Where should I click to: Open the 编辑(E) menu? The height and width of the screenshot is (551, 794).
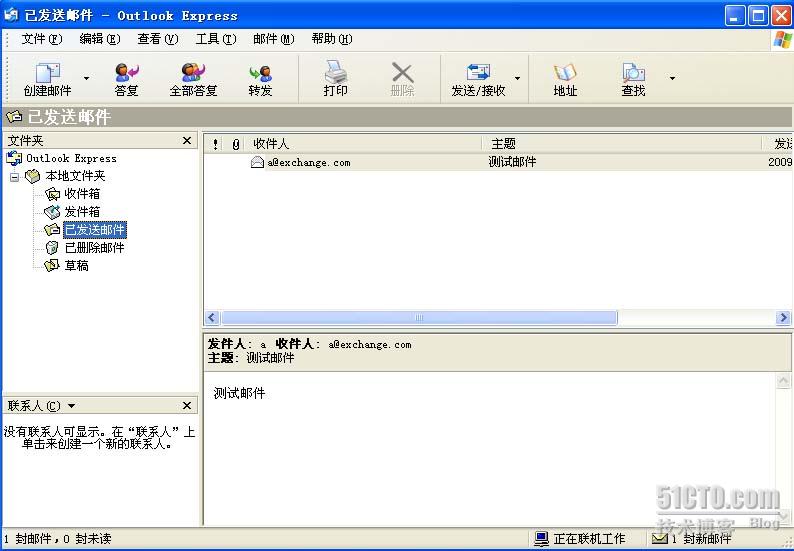click(100, 39)
